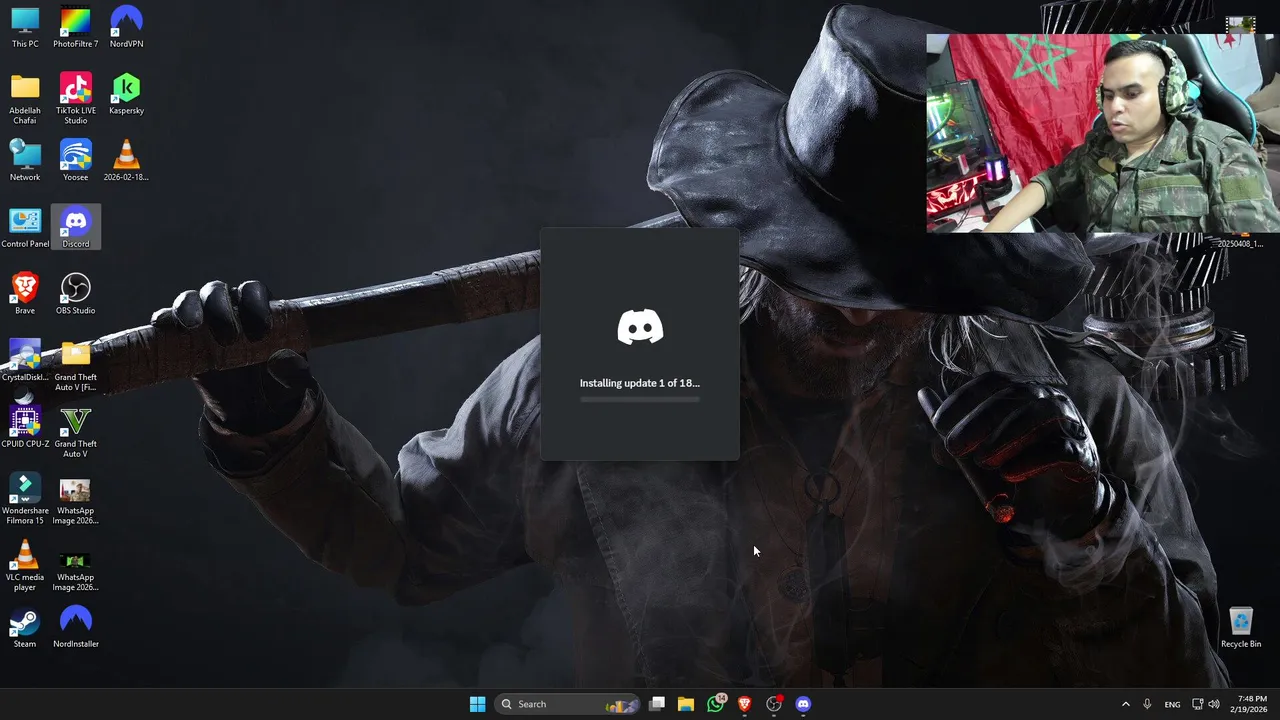The height and width of the screenshot is (720, 1280).
Task: Open the Kaspersky desktop shortcut
Action: click(x=126, y=94)
